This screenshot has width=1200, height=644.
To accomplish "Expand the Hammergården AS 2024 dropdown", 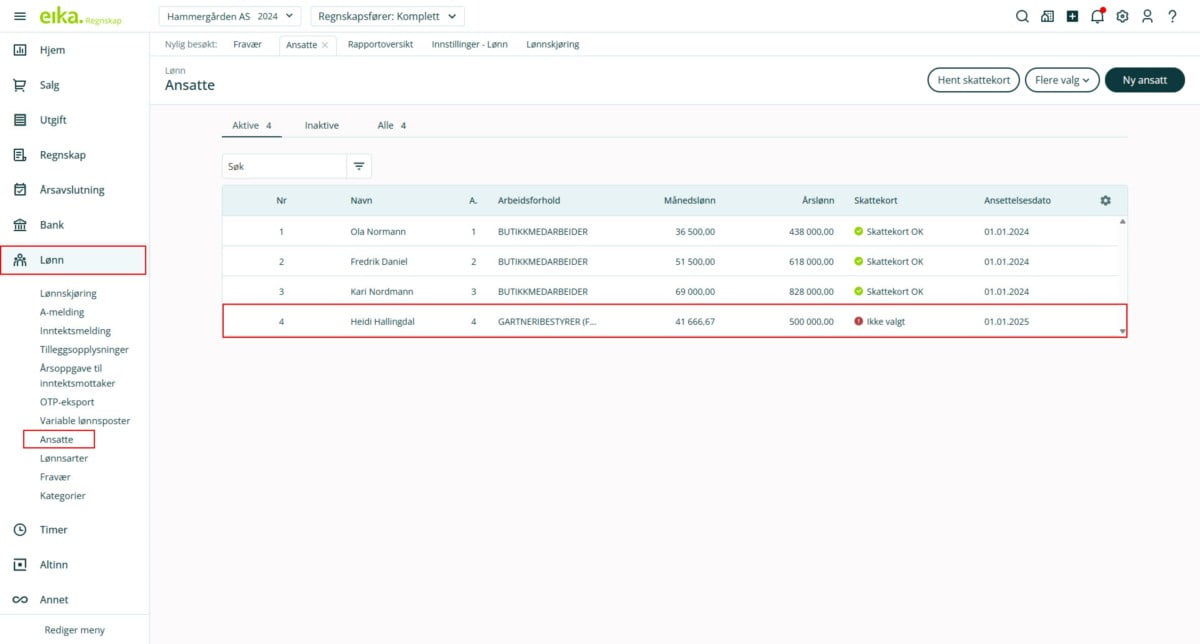I will 230,16.
